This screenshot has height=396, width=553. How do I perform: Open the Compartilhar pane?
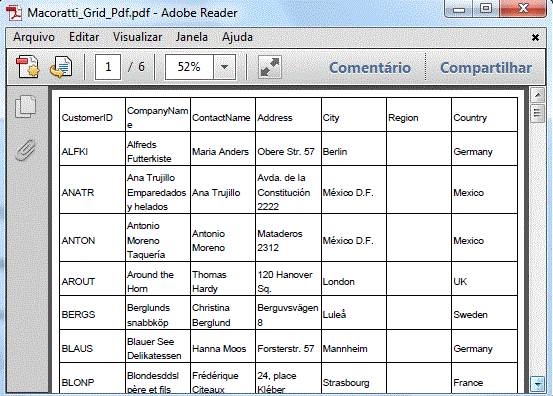486,68
